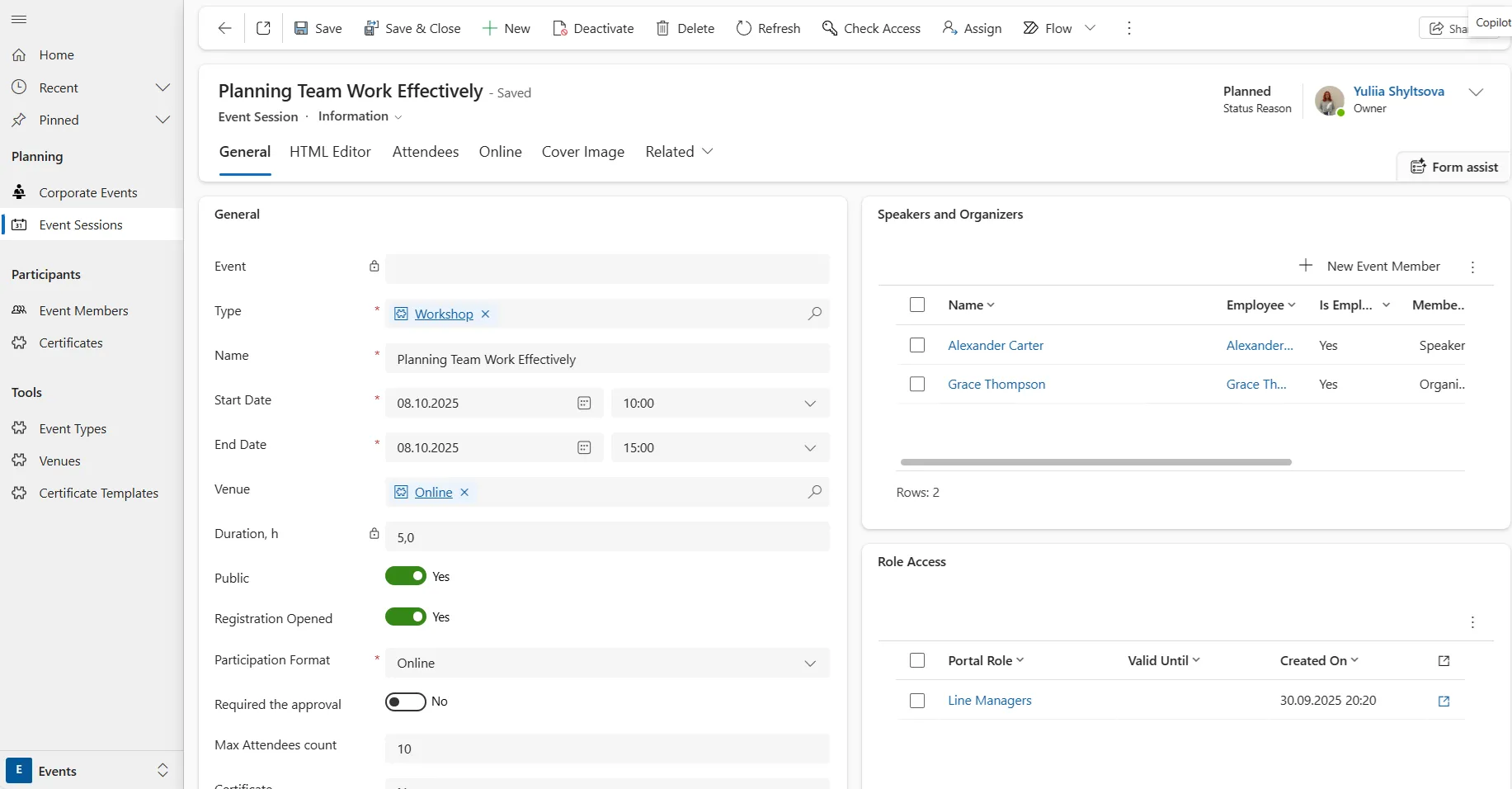Click the Venue search magnifier icon
The height and width of the screenshot is (789, 1512).
[814, 492]
